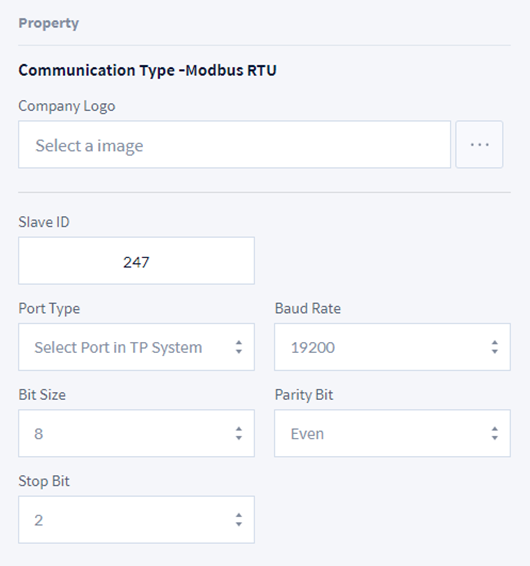
Task: Click the up-down arrows icon in Bit Size
Action: (x=239, y=433)
